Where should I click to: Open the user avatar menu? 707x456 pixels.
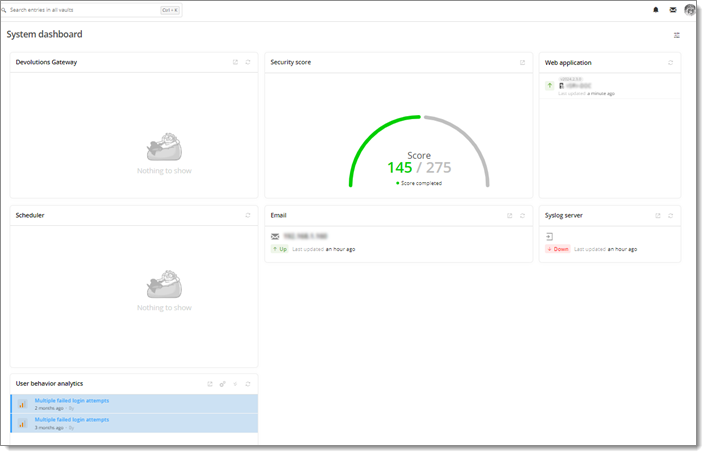click(690, 10)
